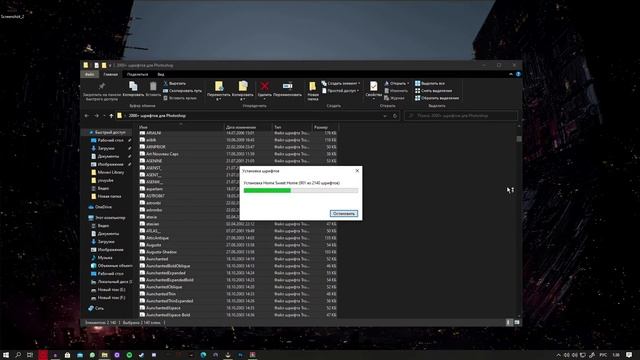Click the Остановить button in font install dialog

pyautogui.click(x=344, y=213)
